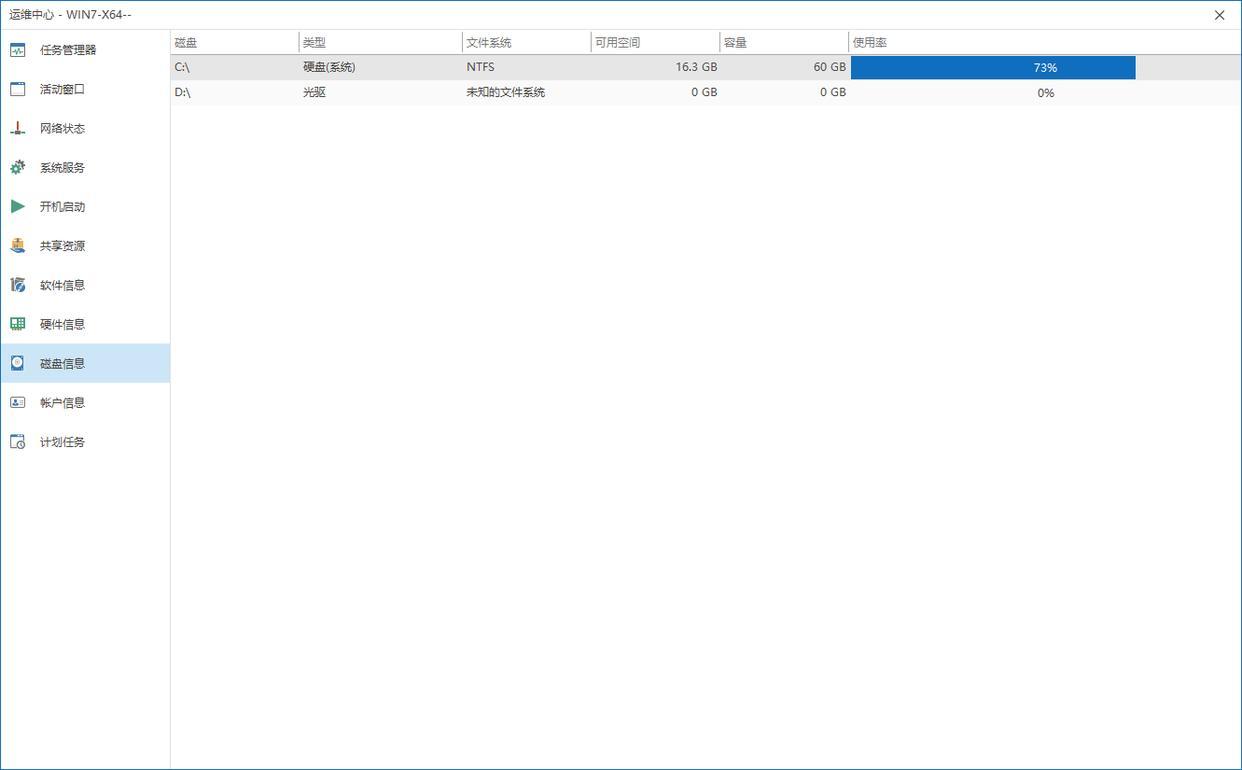Screen dimensions: 1242x770
Task: Click the 活动窗口 window icon
Action: tap(17, 89)
